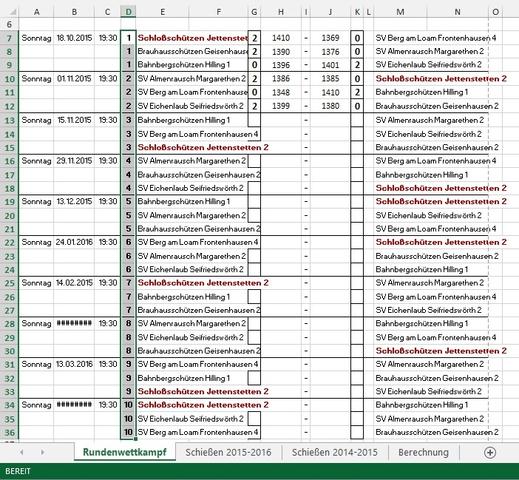Click round number 10 in row 34

pos(128,405)
